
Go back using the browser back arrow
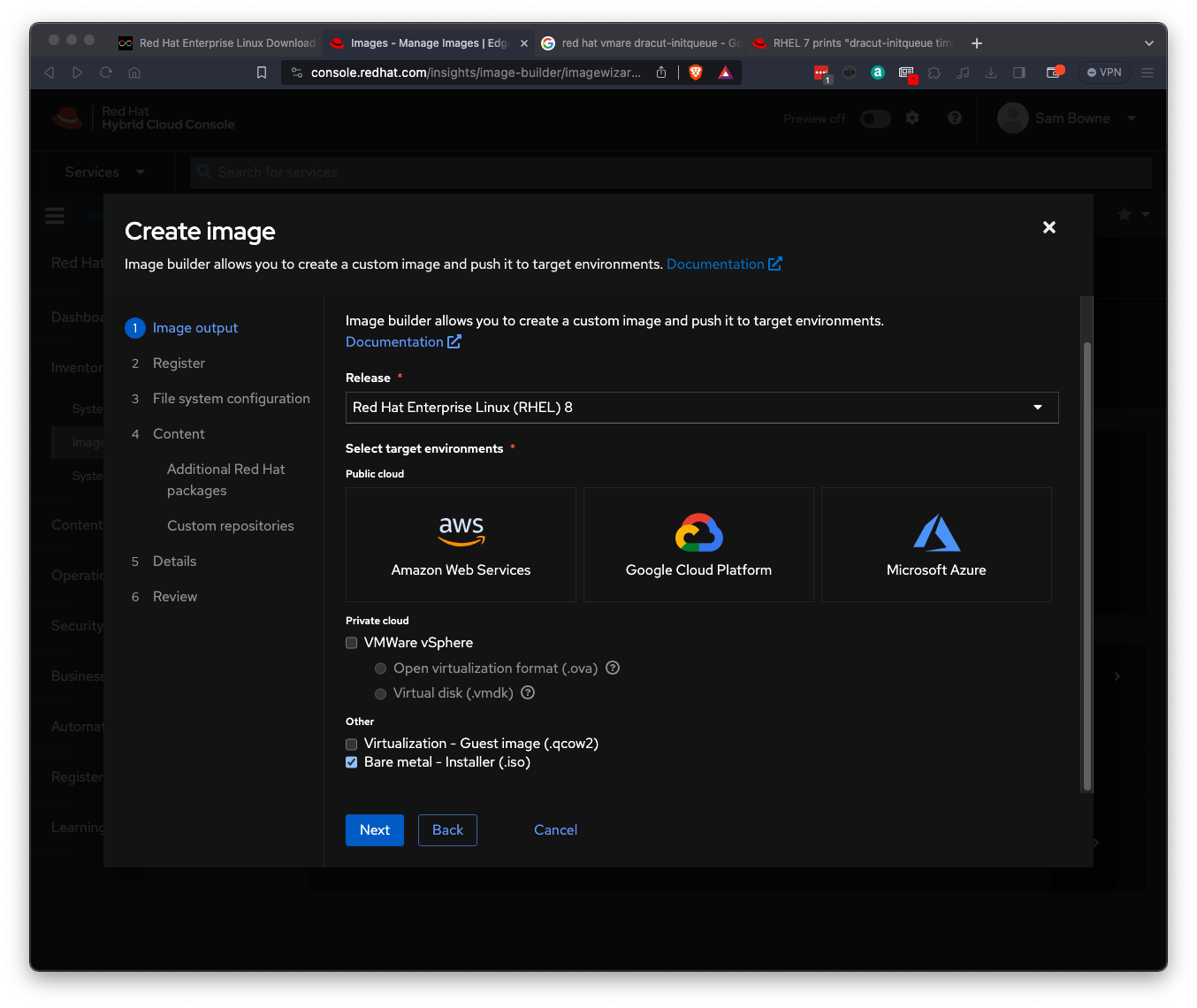click(50, 73)
